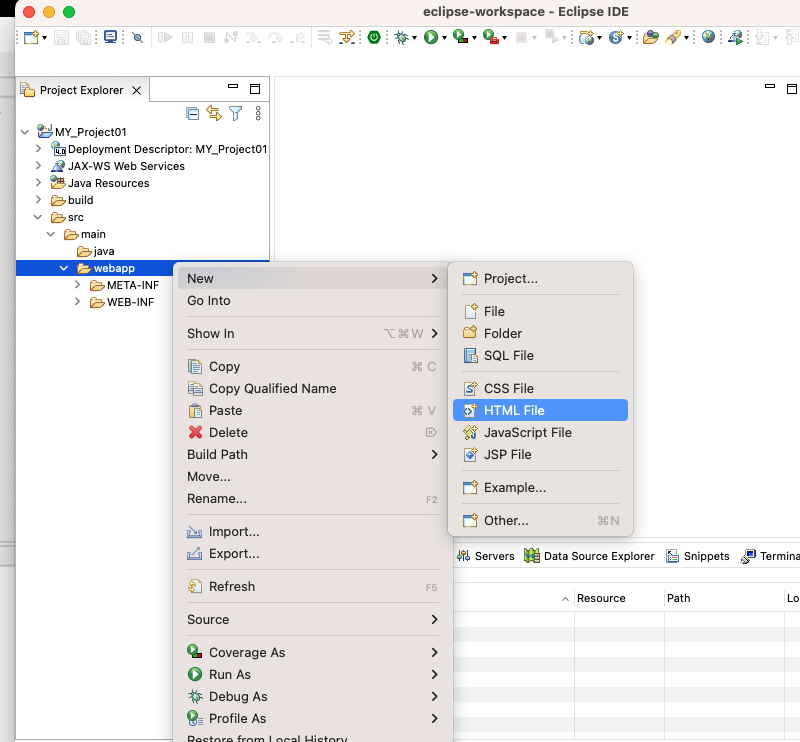The width and height of the screenshot is (800, 742).
Task: Click the Filter funnel icon in Project Explorer
Action: pyautogui.click(x=235, y=113)
